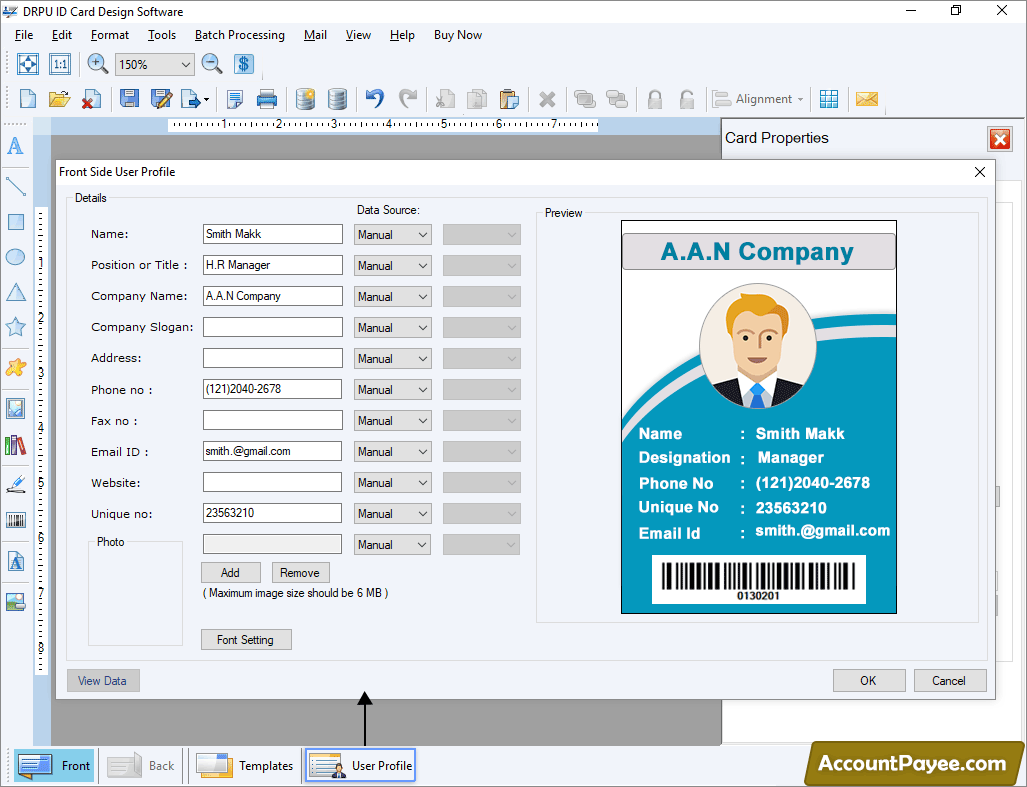Click the open padlock icon
The width and height of the screenshot is (1027, 787).
tap(686, 99)
